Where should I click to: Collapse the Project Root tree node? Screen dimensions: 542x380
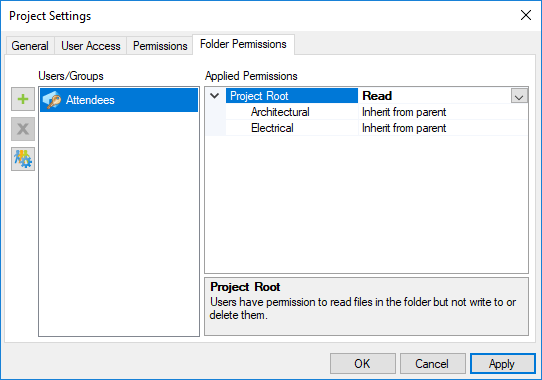click(x=215, y=96)
